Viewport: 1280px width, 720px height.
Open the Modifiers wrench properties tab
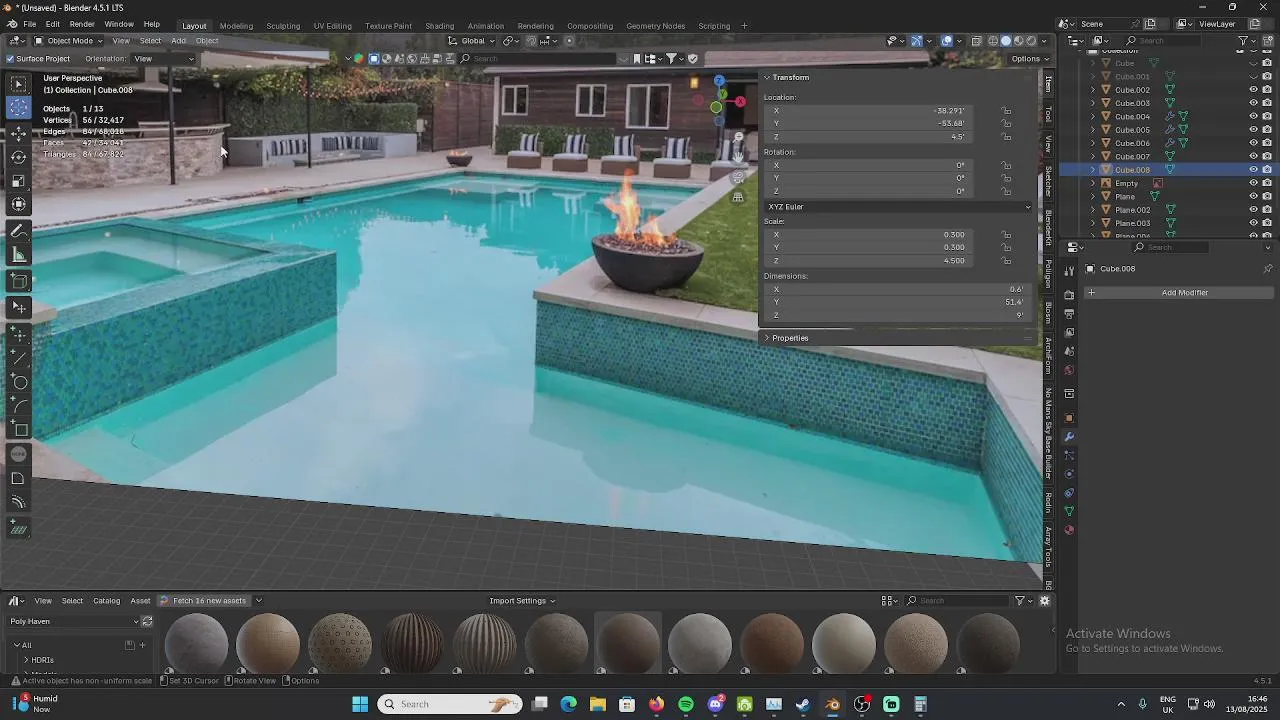1069,437
